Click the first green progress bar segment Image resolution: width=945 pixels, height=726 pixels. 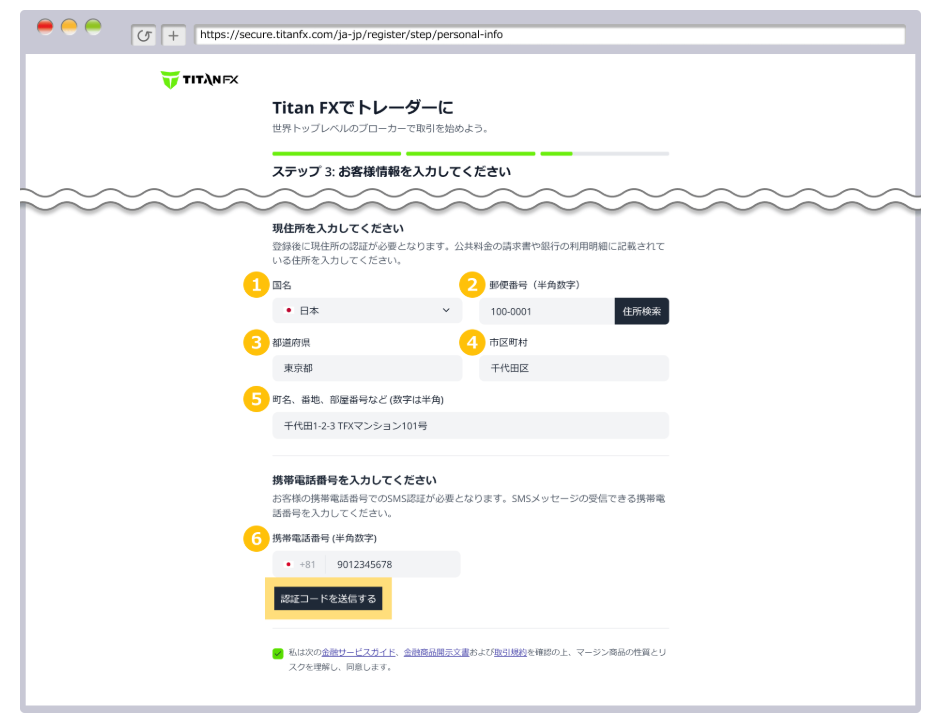tap(336, 154)
